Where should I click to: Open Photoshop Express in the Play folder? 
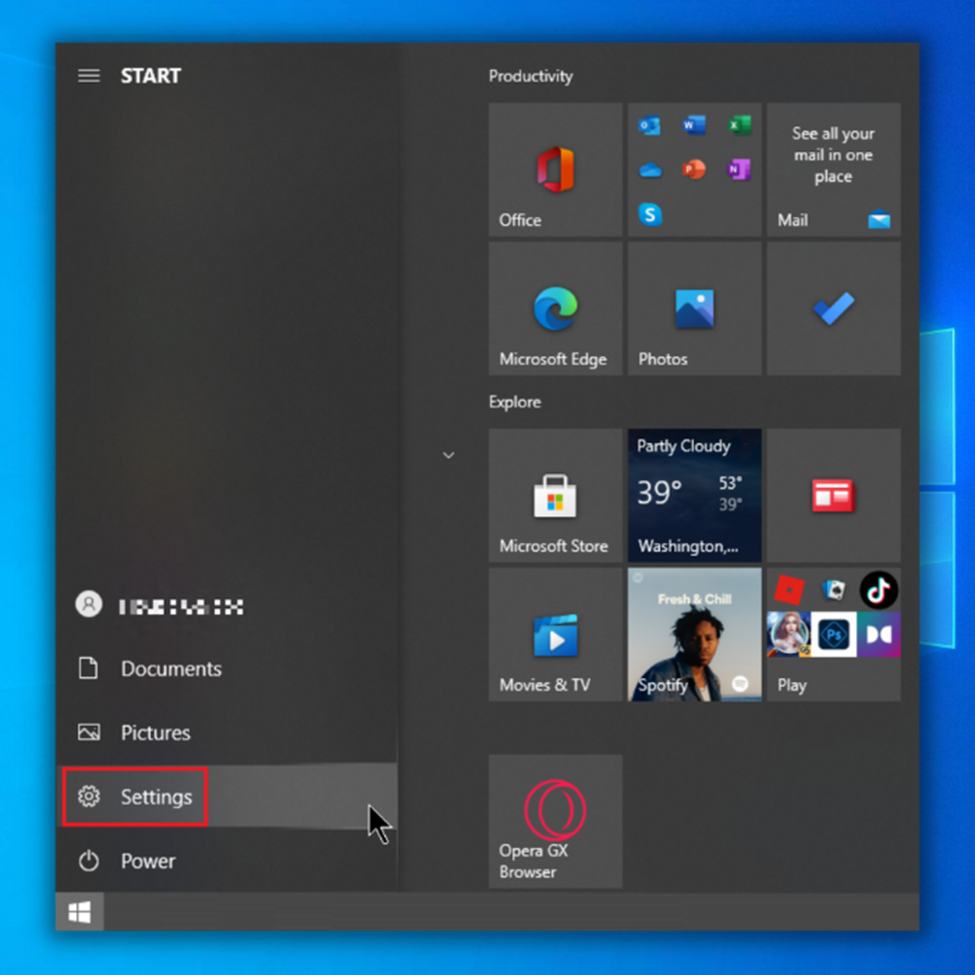833,634
